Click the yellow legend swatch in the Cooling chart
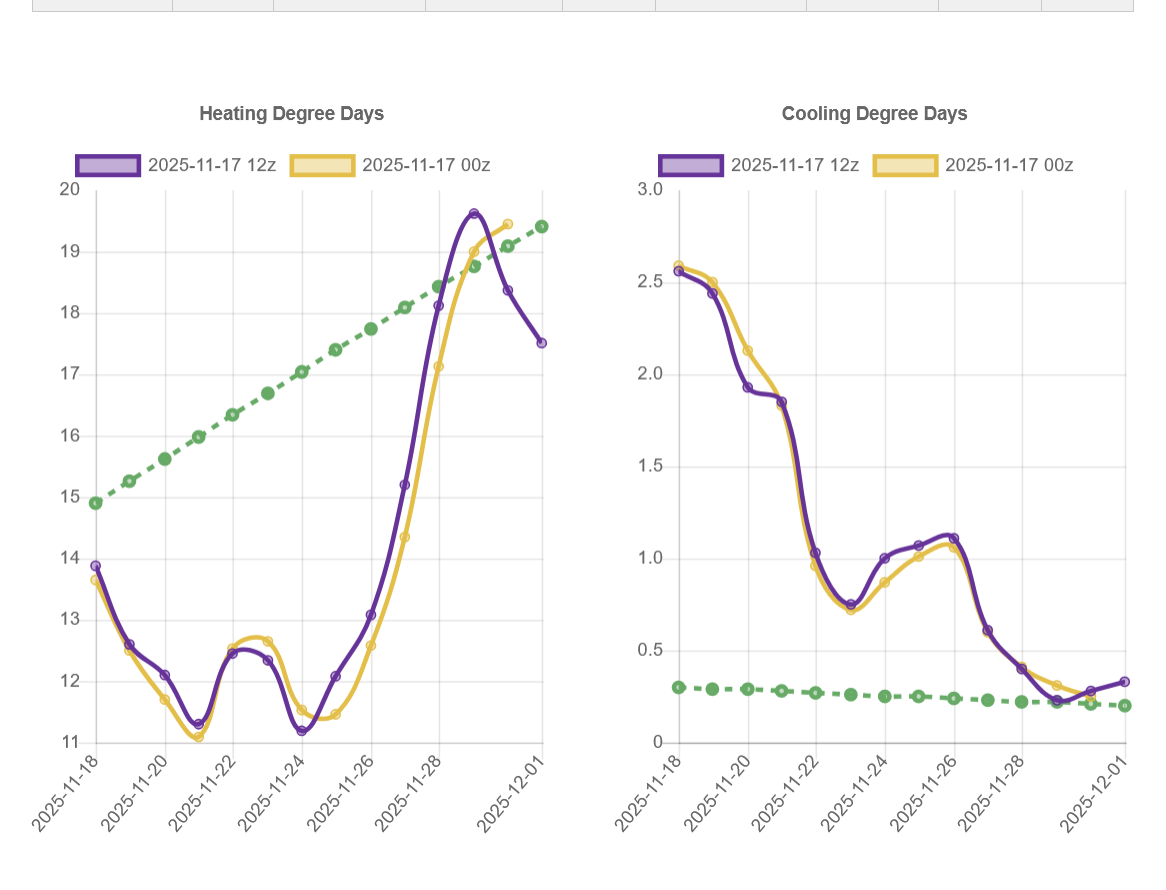The image size is (1166, 890). click(x=905, y=165)
